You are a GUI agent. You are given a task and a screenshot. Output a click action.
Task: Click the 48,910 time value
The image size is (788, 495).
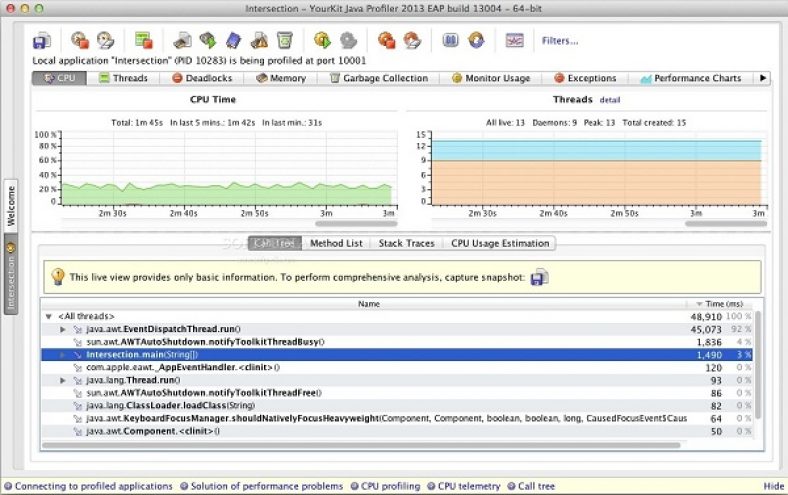click(706, 317)
